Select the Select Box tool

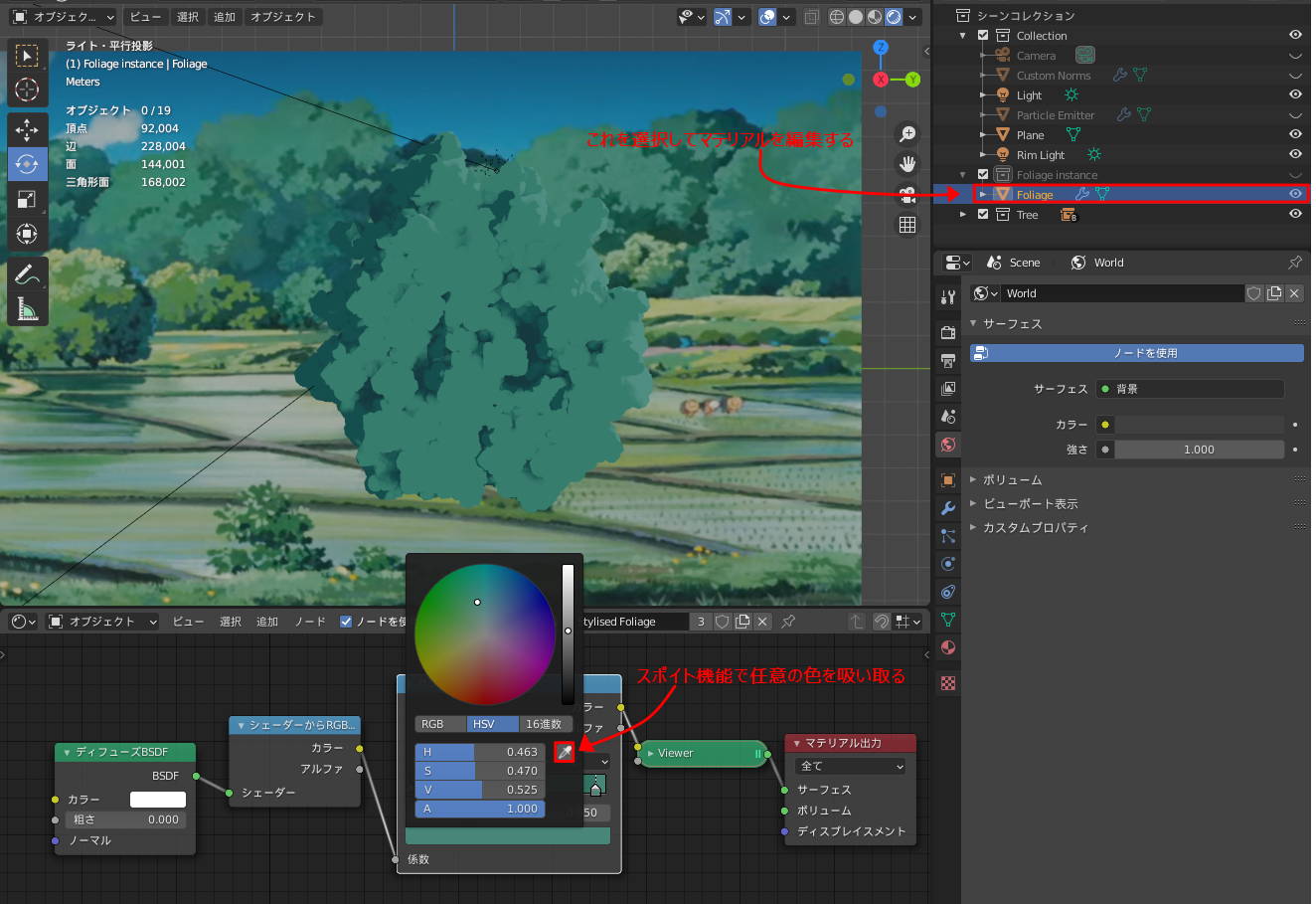click(28, 56)
